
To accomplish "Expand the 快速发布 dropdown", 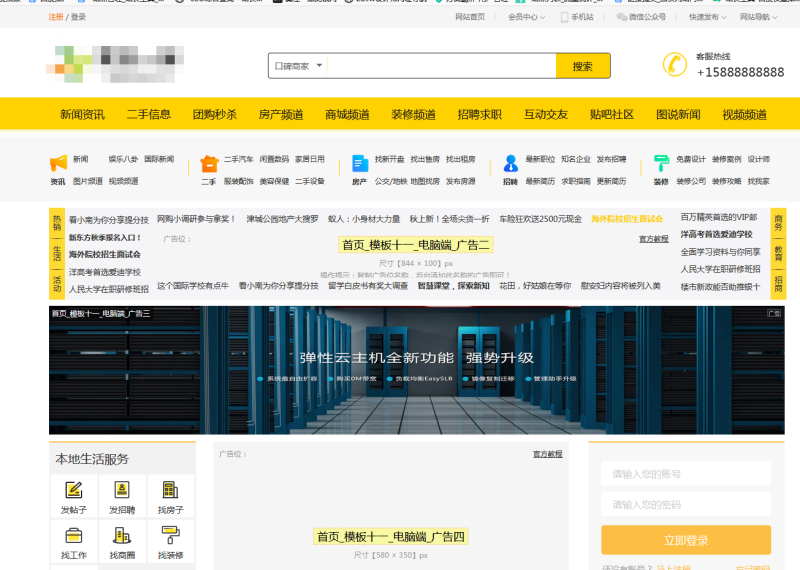I will (x=708, y=17).
